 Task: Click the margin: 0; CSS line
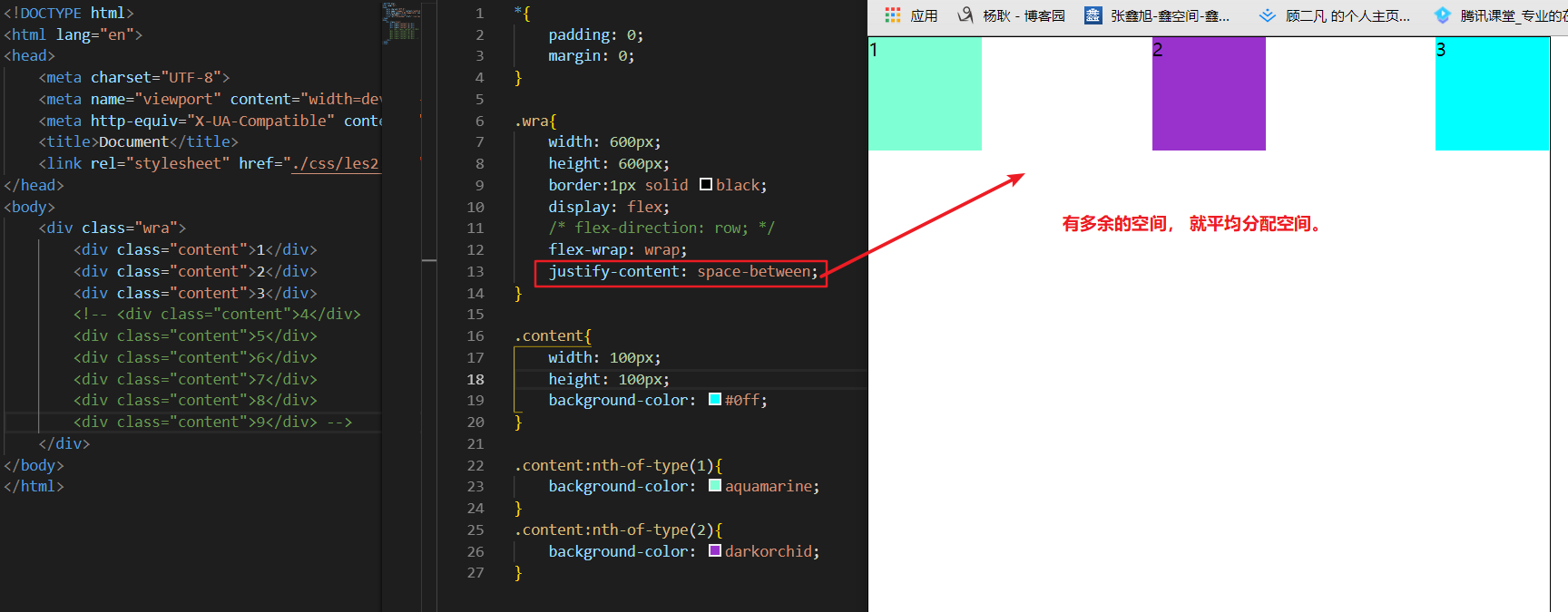591,55
